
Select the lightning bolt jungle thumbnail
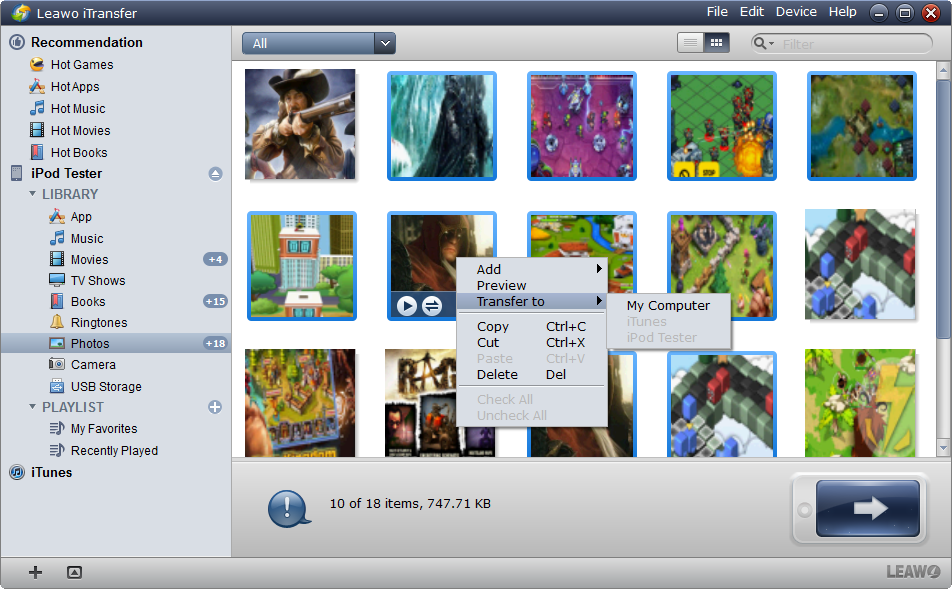(x=860, y=403)
